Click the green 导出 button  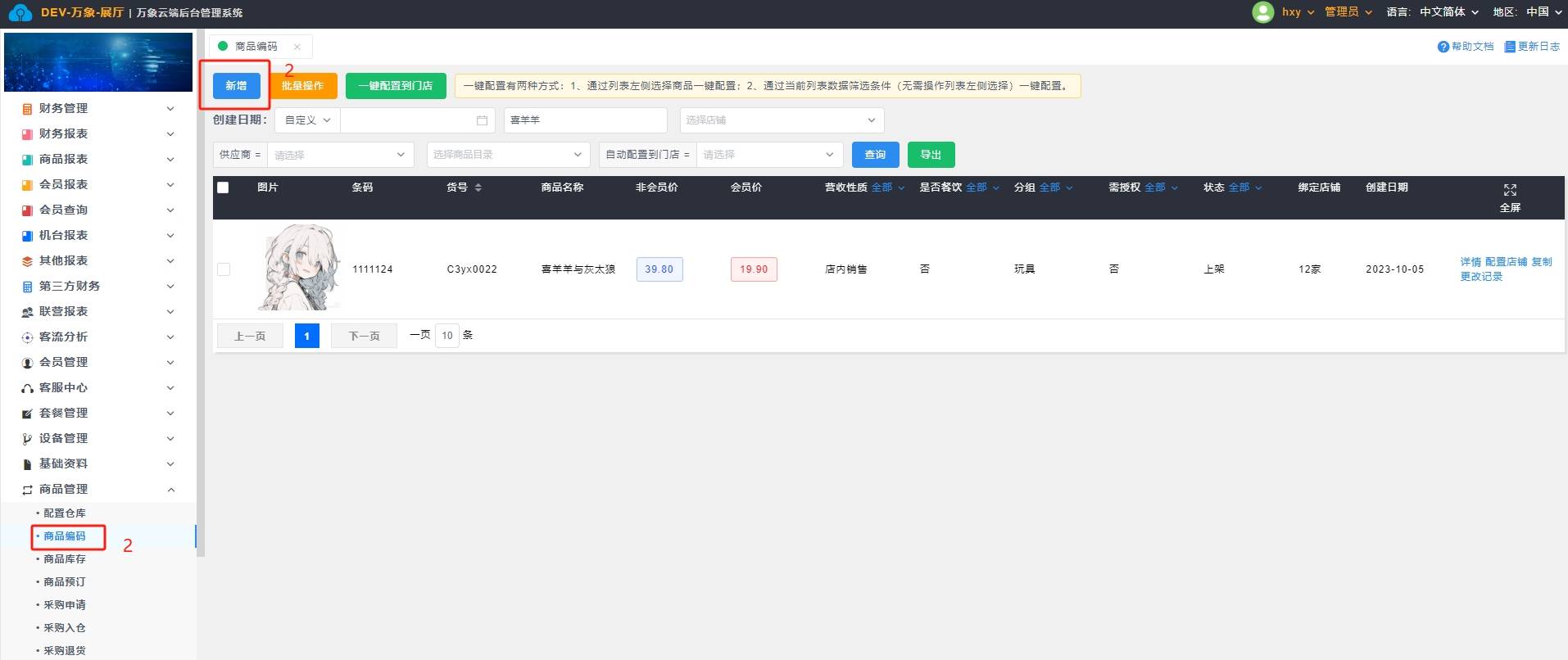(931, 155)
